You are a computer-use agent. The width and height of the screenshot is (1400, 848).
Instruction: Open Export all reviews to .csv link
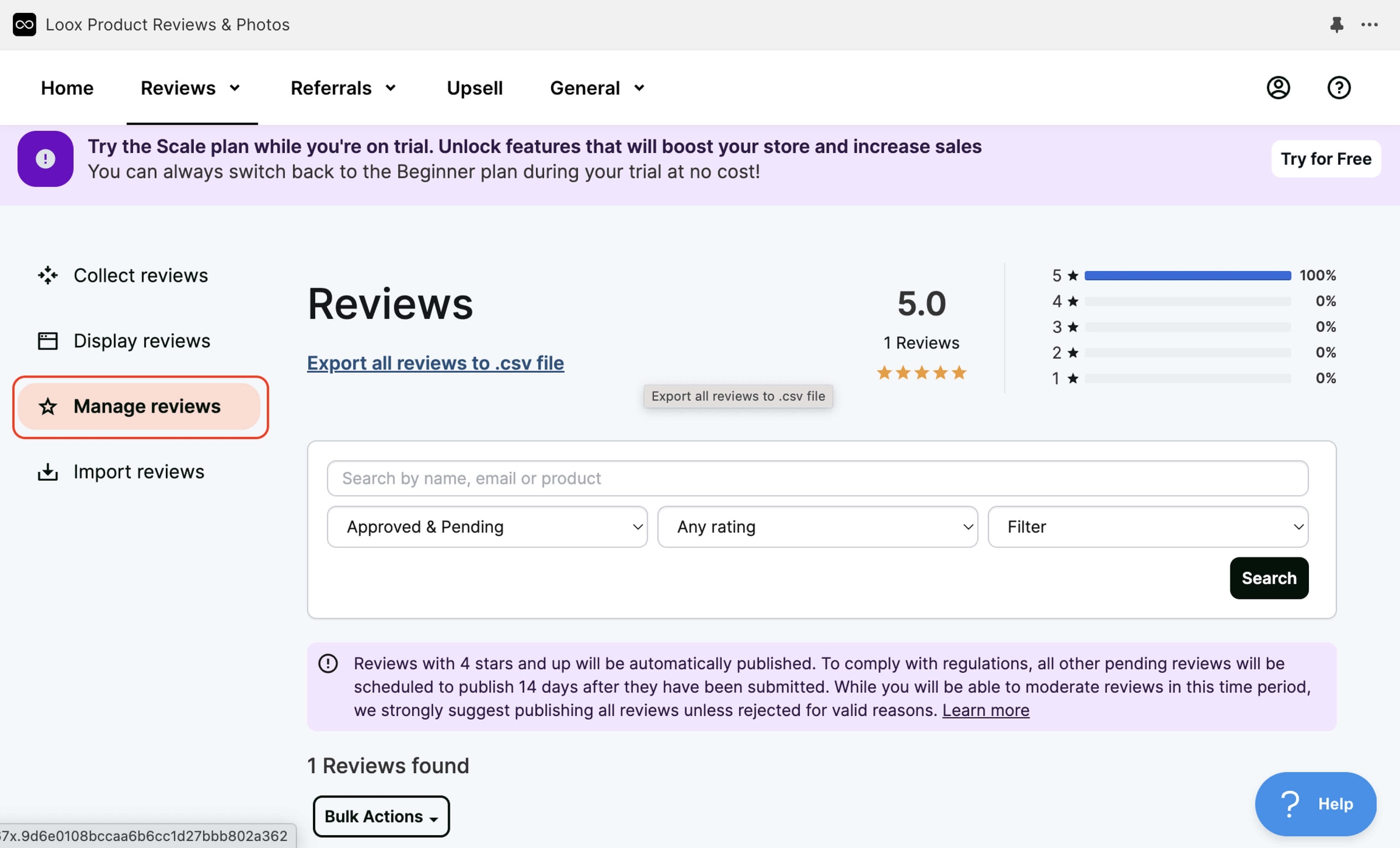click(435, 362)
